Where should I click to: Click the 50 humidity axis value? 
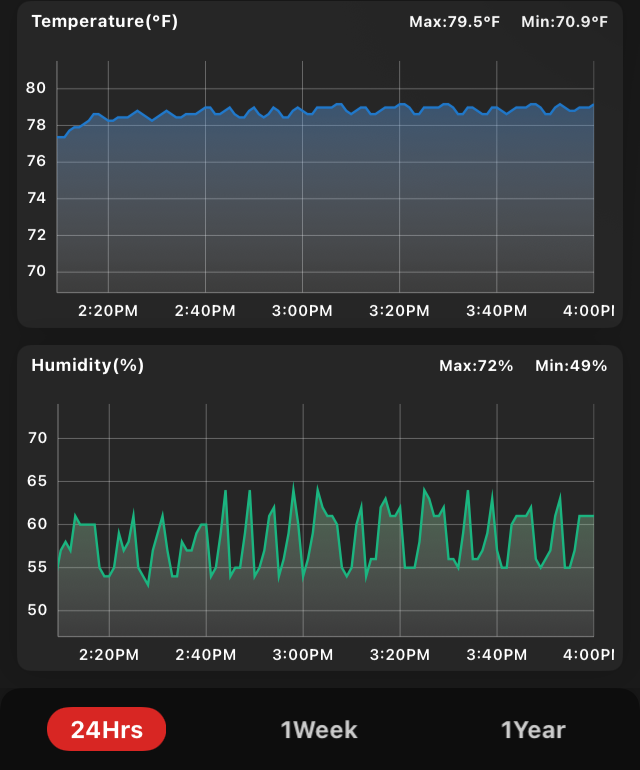pyautogui.click(x=37, y=610)
